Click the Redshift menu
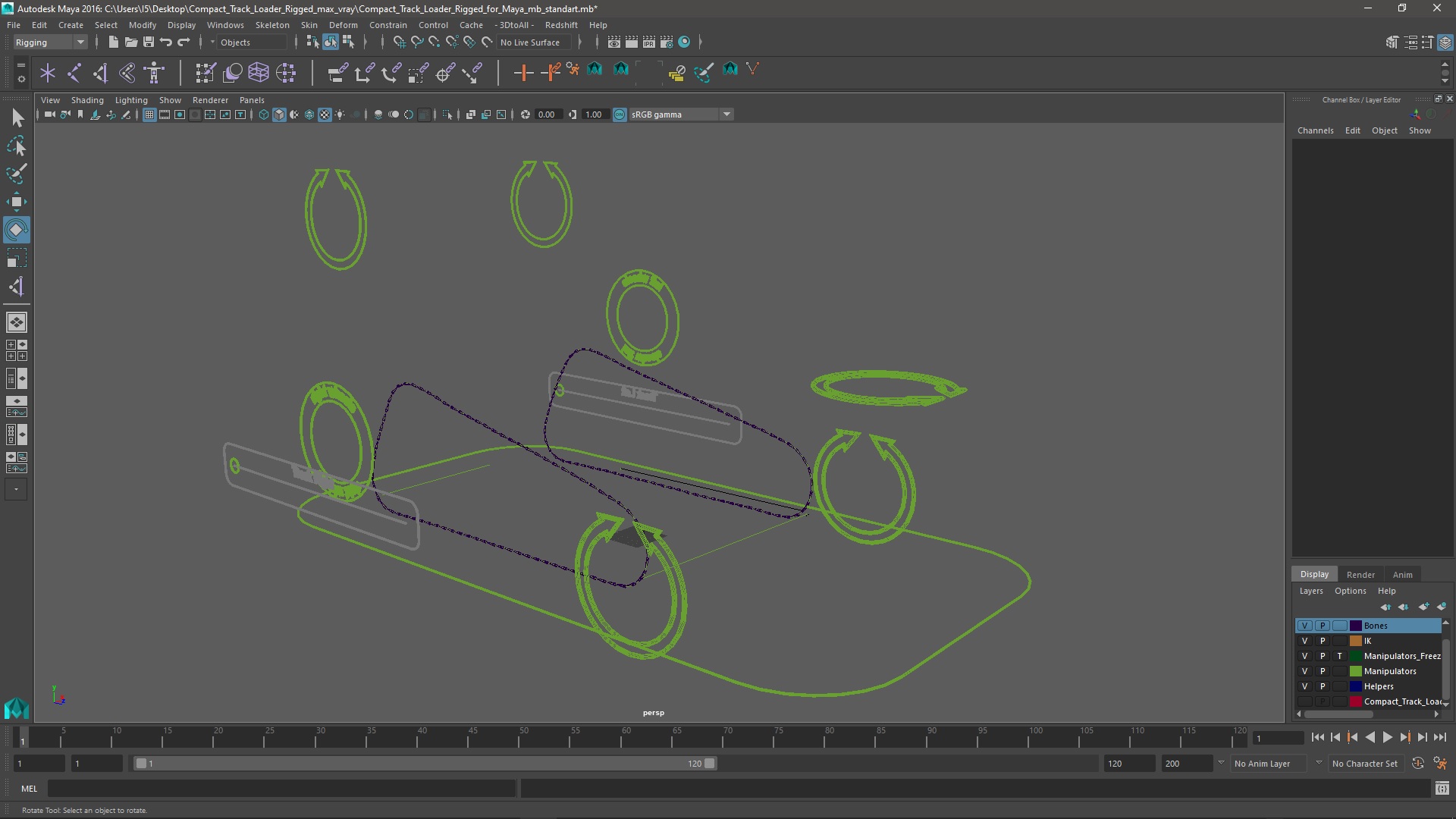The height and width of the screenshot is (819, 1456). (x=561, y=25)
